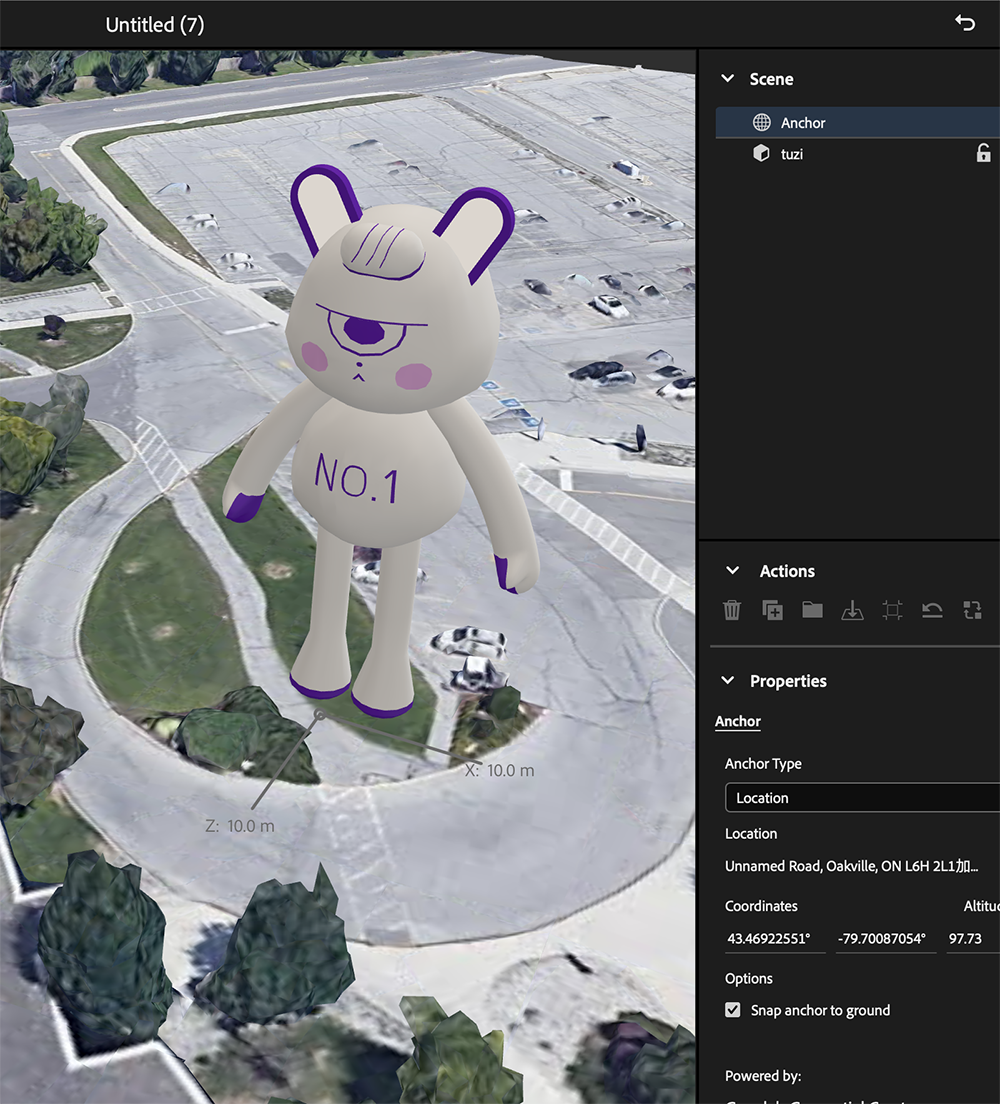This screenshot has width=1000, height=1104.
Task: Click the group folder icon in Actions
Action: [x=811, y=610]
